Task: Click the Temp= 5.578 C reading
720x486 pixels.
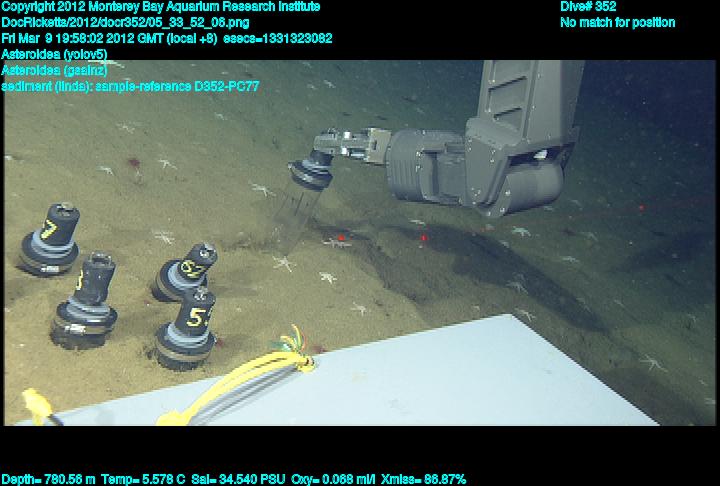Action: point(143,480)
